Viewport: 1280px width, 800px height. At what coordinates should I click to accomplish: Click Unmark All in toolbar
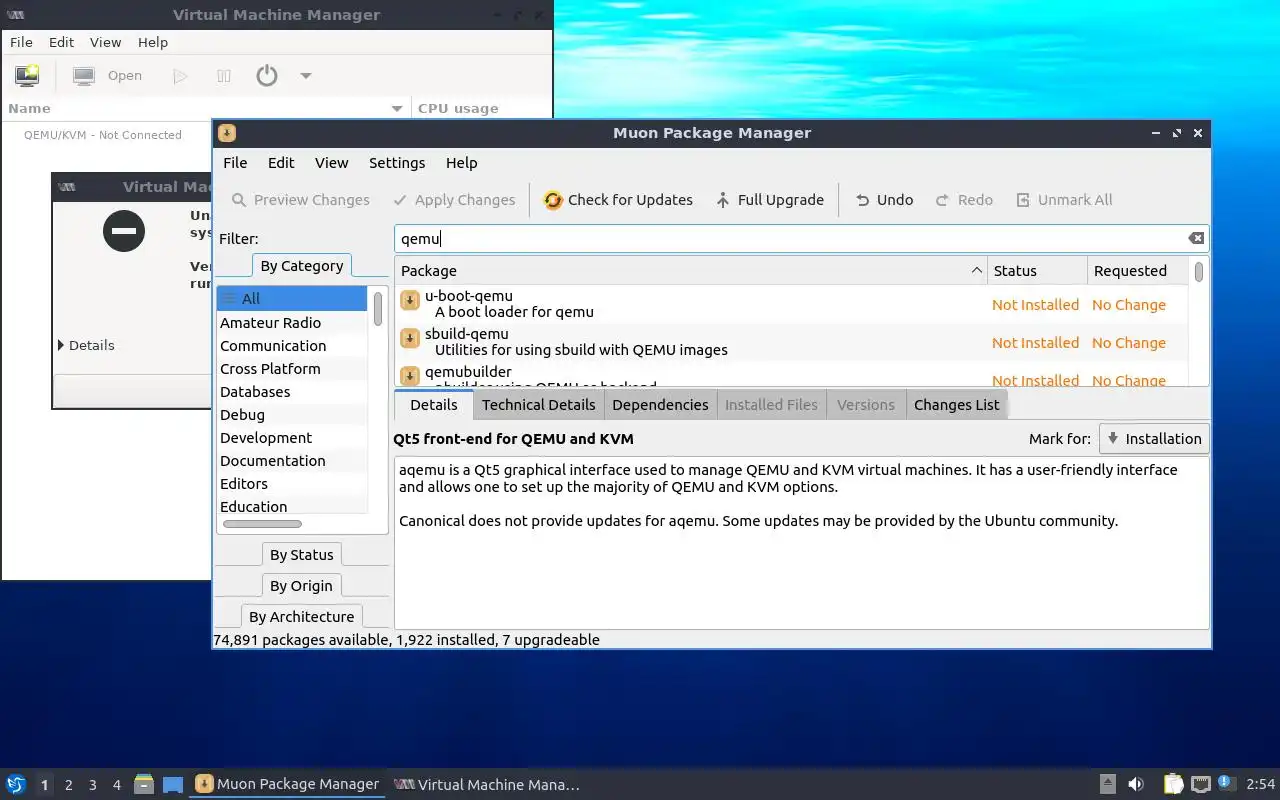pos(1064,200)
